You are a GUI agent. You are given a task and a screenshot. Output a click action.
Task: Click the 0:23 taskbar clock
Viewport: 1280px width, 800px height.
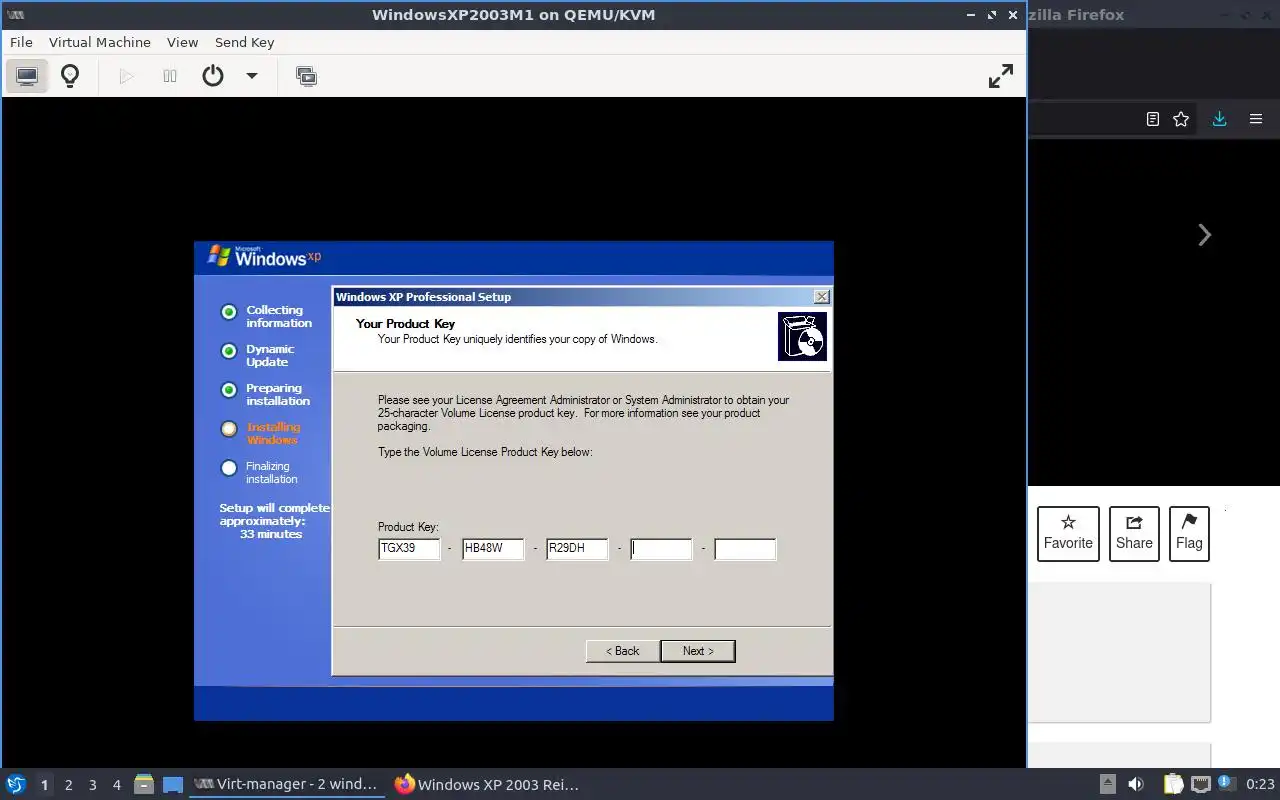[1260, 784]
